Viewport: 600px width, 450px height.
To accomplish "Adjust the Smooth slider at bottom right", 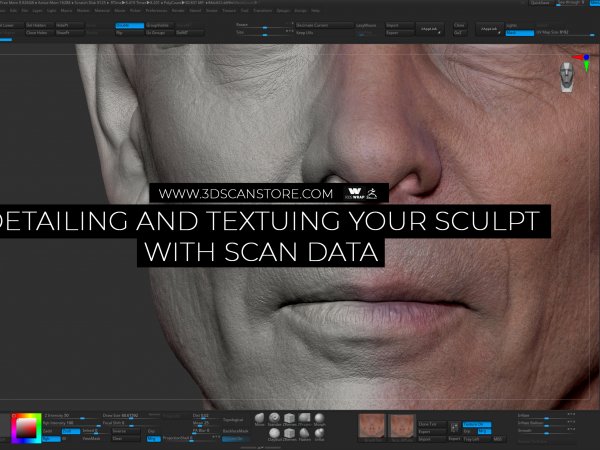I will (546, 431).
